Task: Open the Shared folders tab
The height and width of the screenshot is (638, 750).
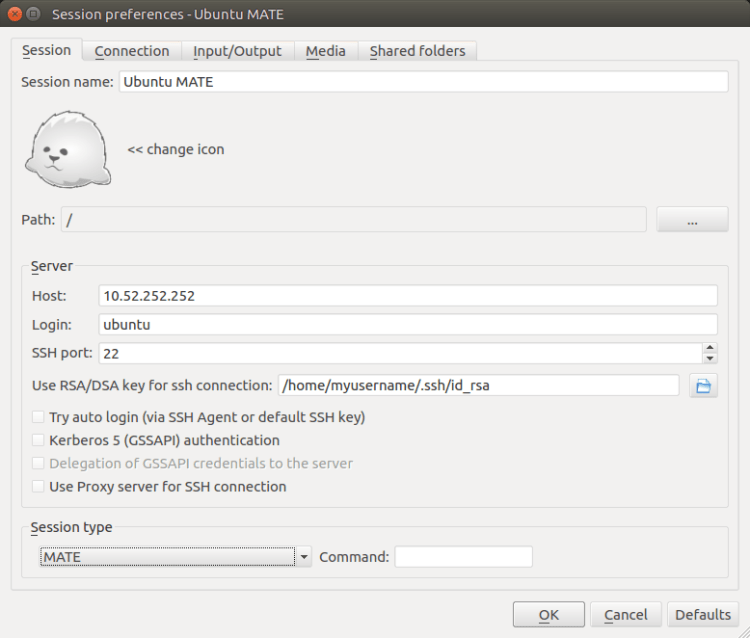Action: tap(417, 51)
